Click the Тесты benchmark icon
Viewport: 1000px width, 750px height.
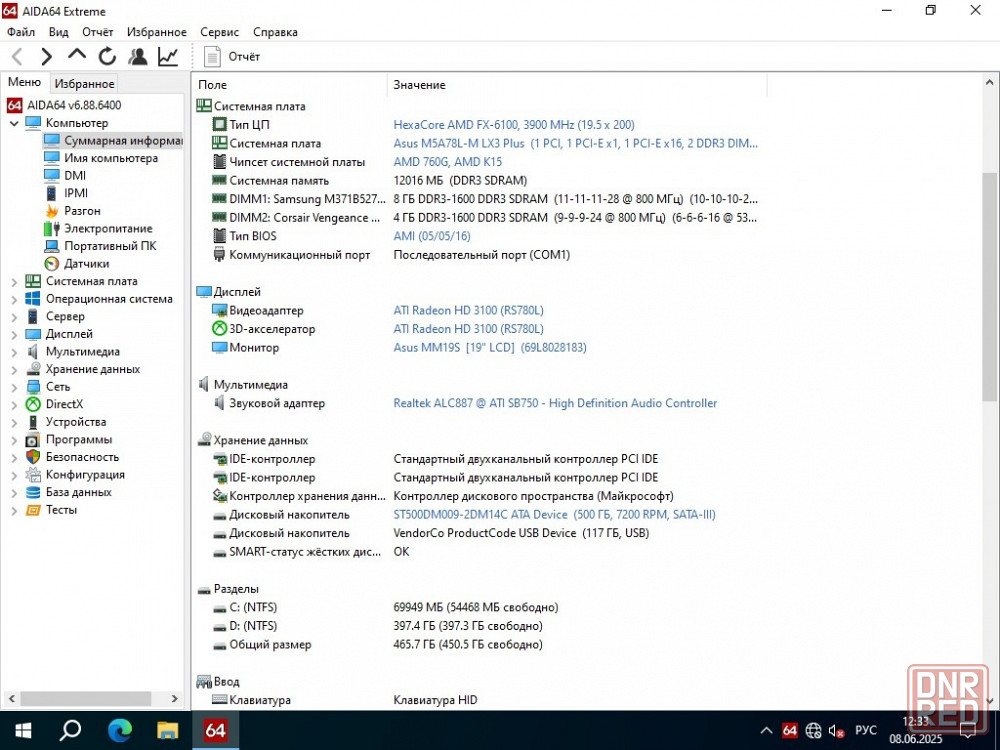tap(33, 510)
